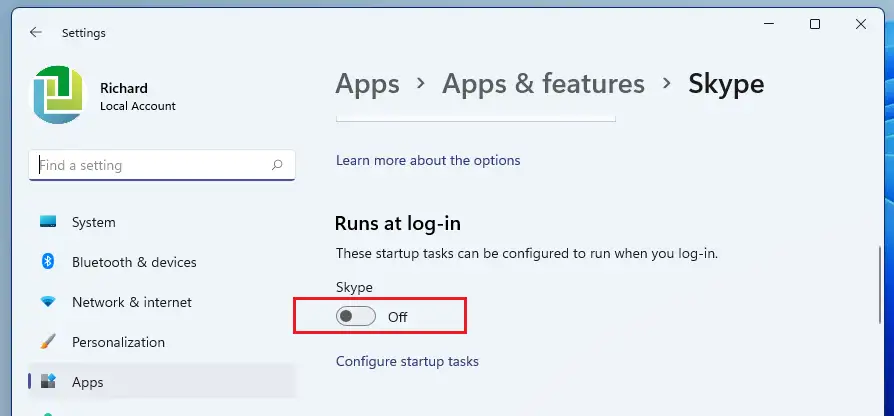Click the Richard account avatar
This screenshot has height=416, width=894.
coord(58,95)
